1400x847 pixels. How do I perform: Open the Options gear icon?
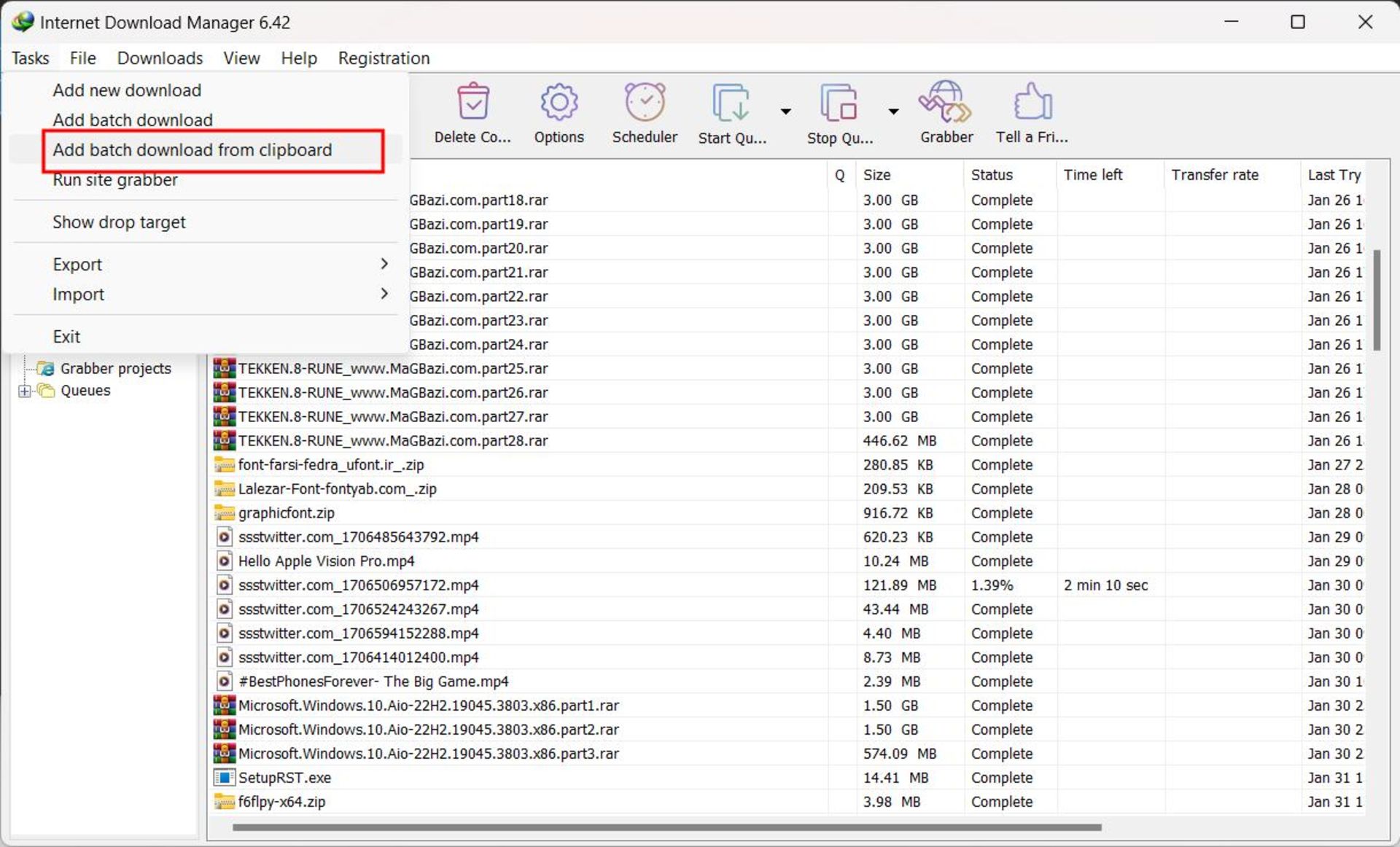pyautogui.click(x=559, y=102)
